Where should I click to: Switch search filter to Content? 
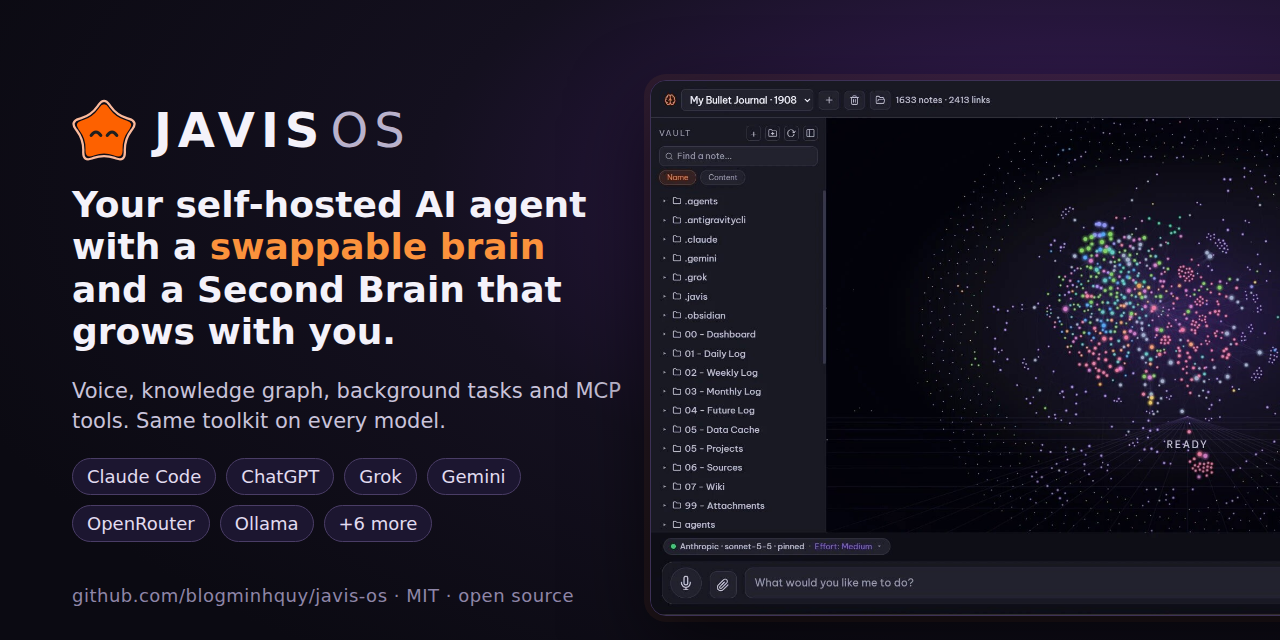(x=722, y=178)
